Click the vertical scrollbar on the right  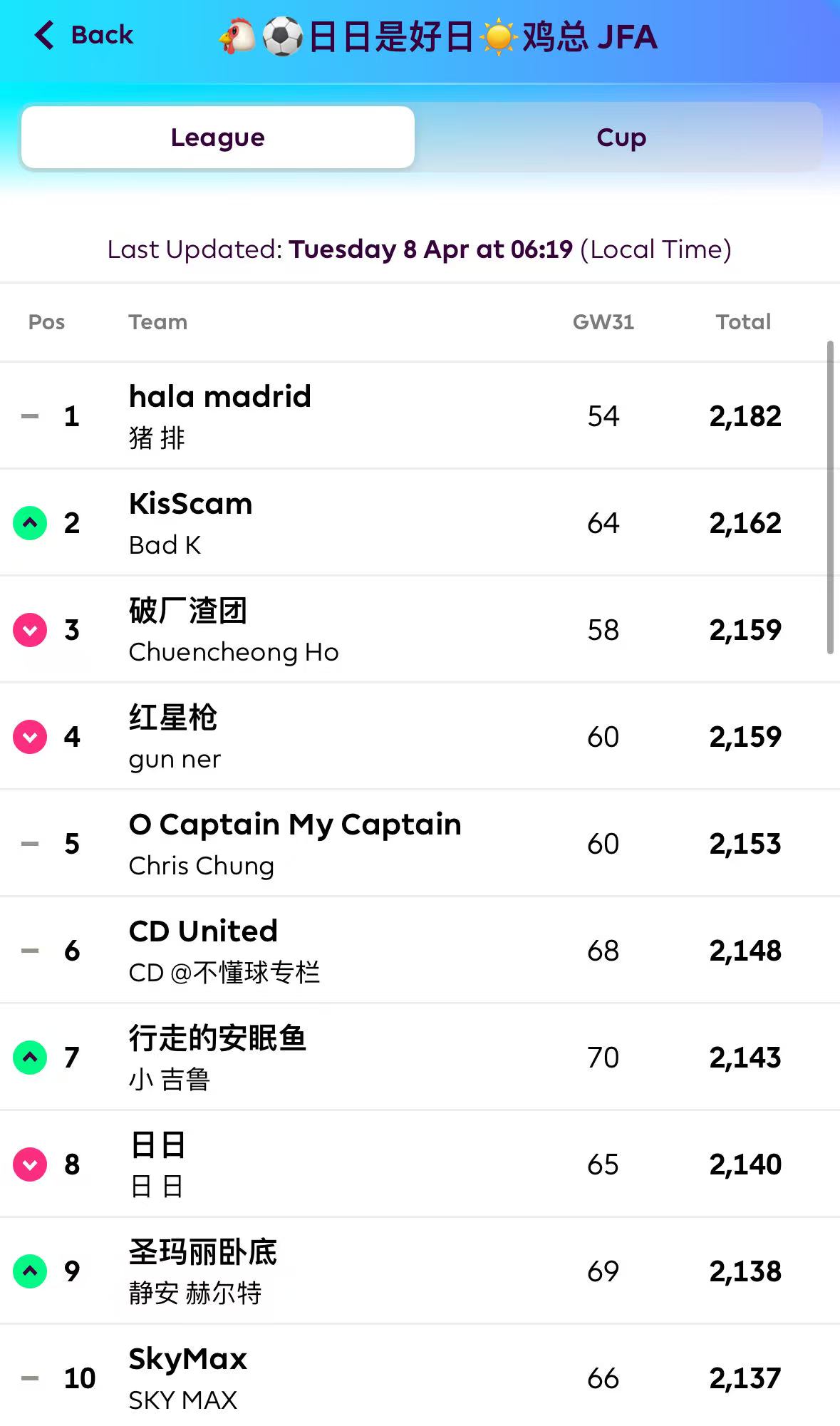pyautogui.click(x=830, y=497)
